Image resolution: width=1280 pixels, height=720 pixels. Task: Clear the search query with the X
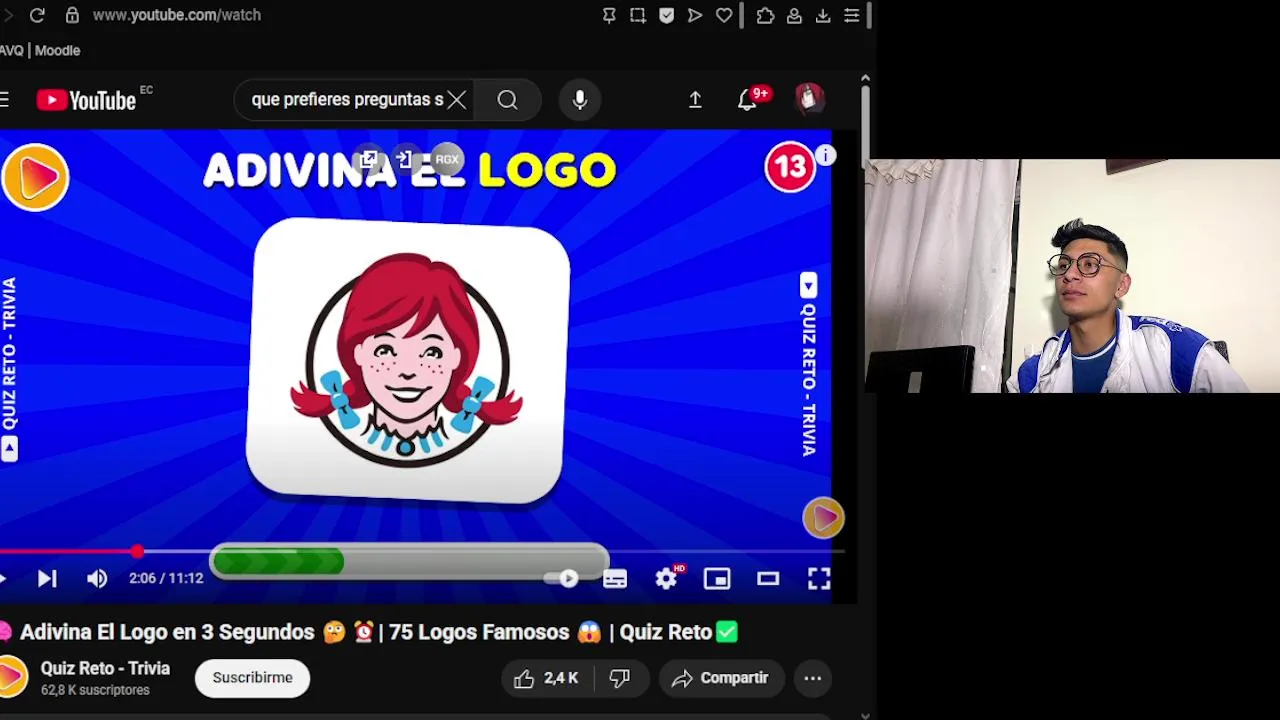(x=457, y=100)
